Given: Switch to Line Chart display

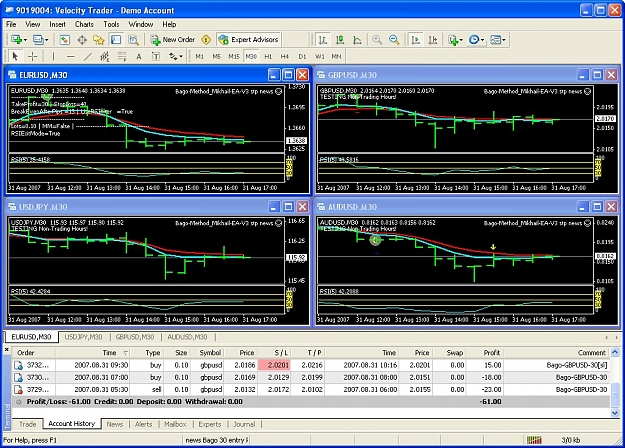Looking at the screenshot, I should pyautogui.click(x=357, y=39).
